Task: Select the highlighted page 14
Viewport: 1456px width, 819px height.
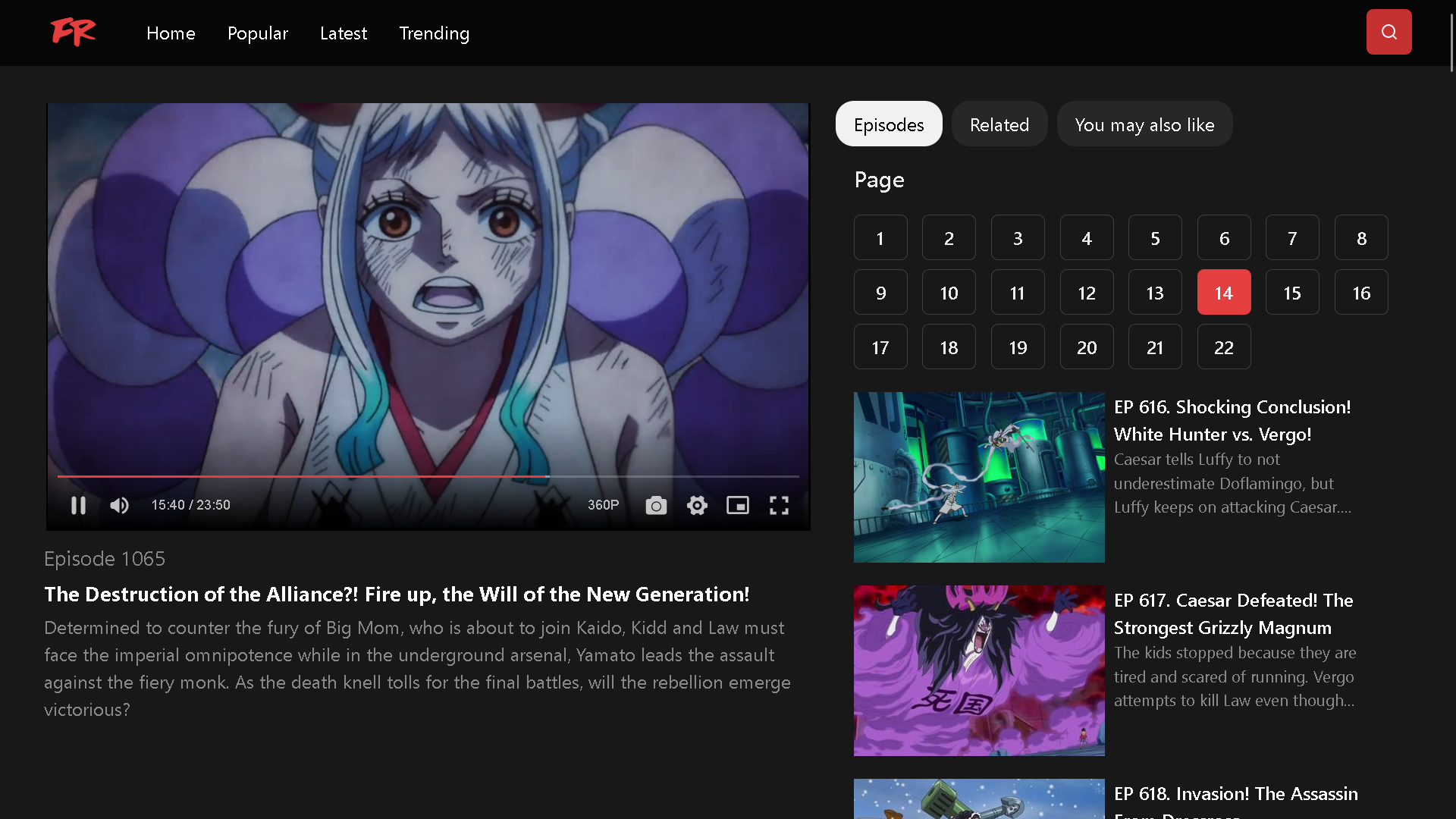Action: (1224, 293)
